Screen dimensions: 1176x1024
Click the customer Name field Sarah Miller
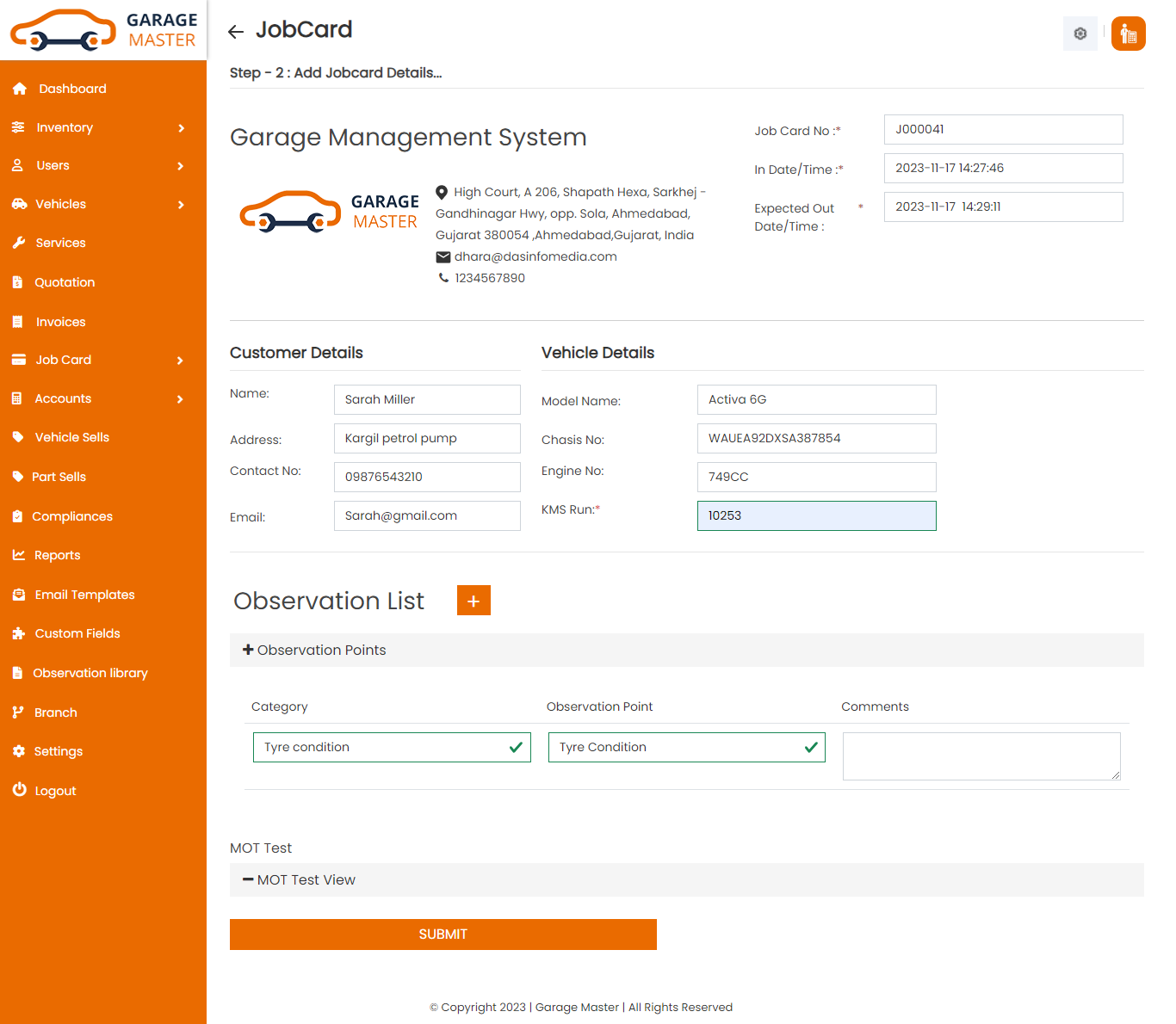click(427, 399)
